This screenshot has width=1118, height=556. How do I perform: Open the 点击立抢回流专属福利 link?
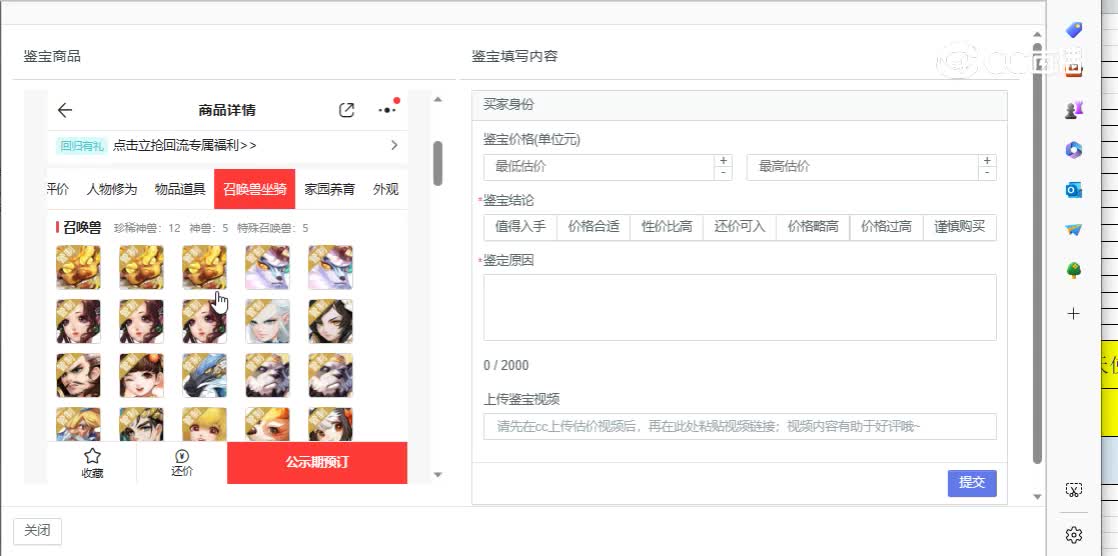coord(185,145)
